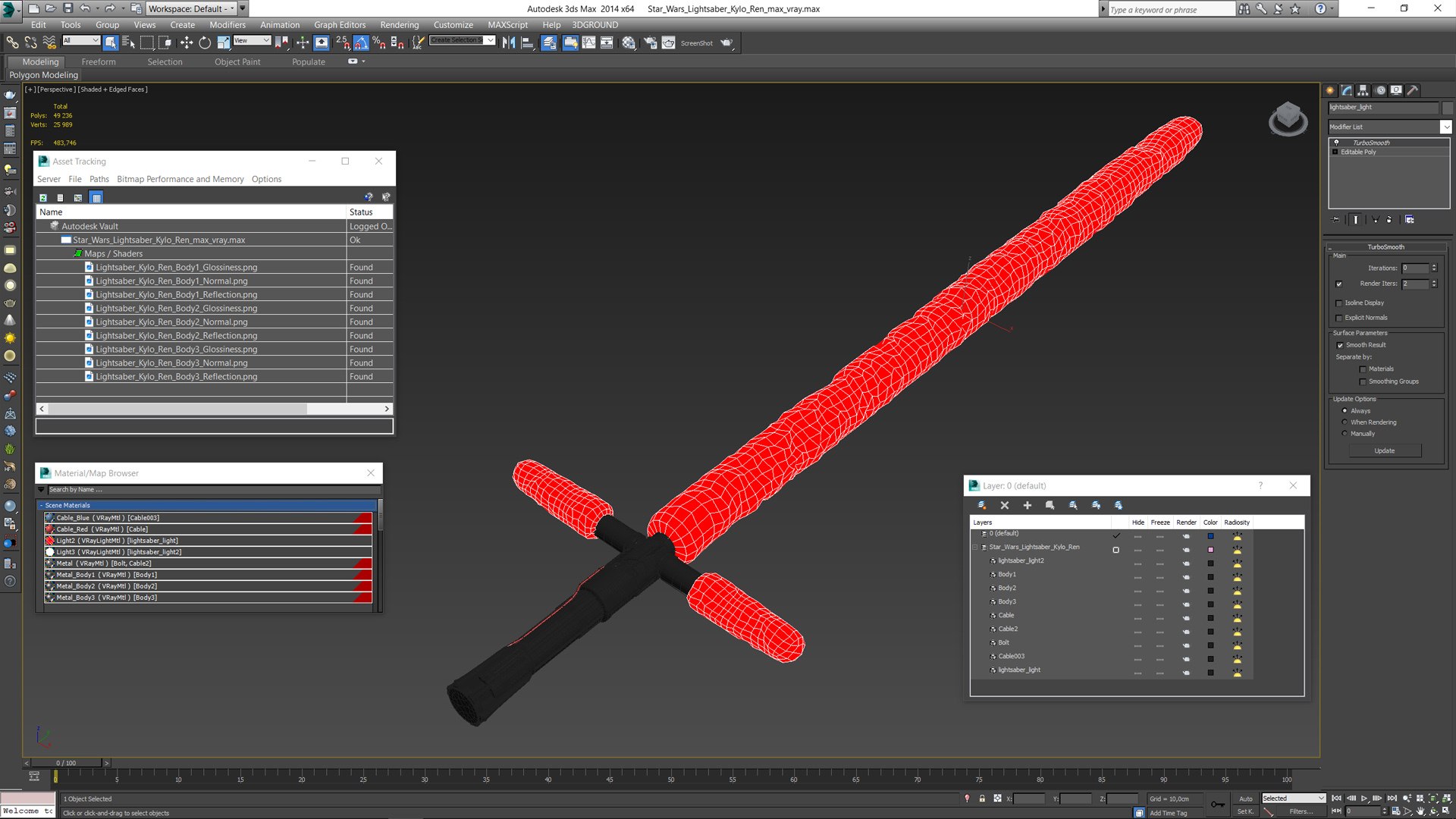This screenshot has height=819, width=1456.
Task: Open the Utilities hammer tab in Command Panel
Action: tap(1412, 90)
